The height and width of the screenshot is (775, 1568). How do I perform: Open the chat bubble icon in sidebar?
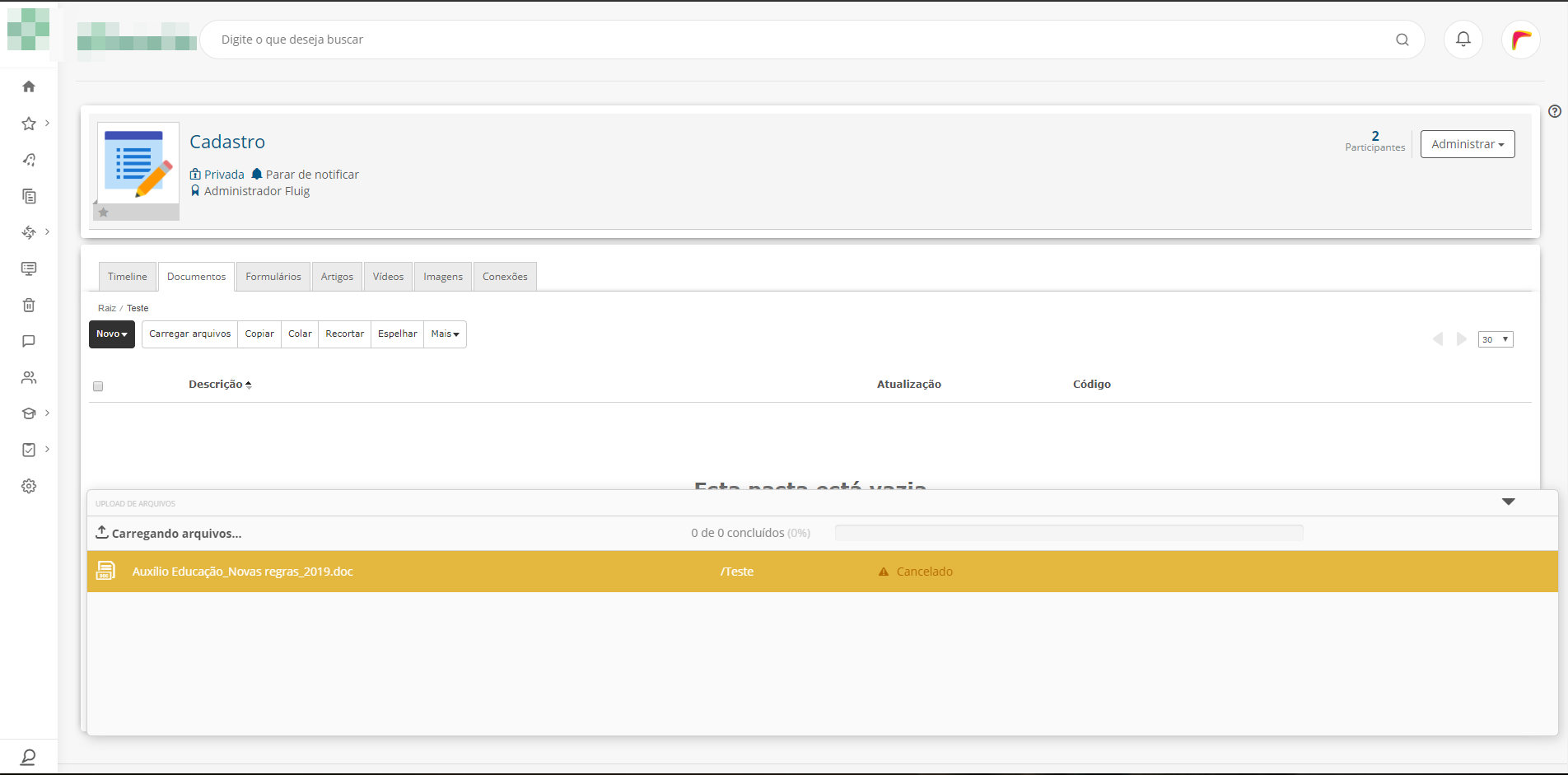(x=29, y=341)
